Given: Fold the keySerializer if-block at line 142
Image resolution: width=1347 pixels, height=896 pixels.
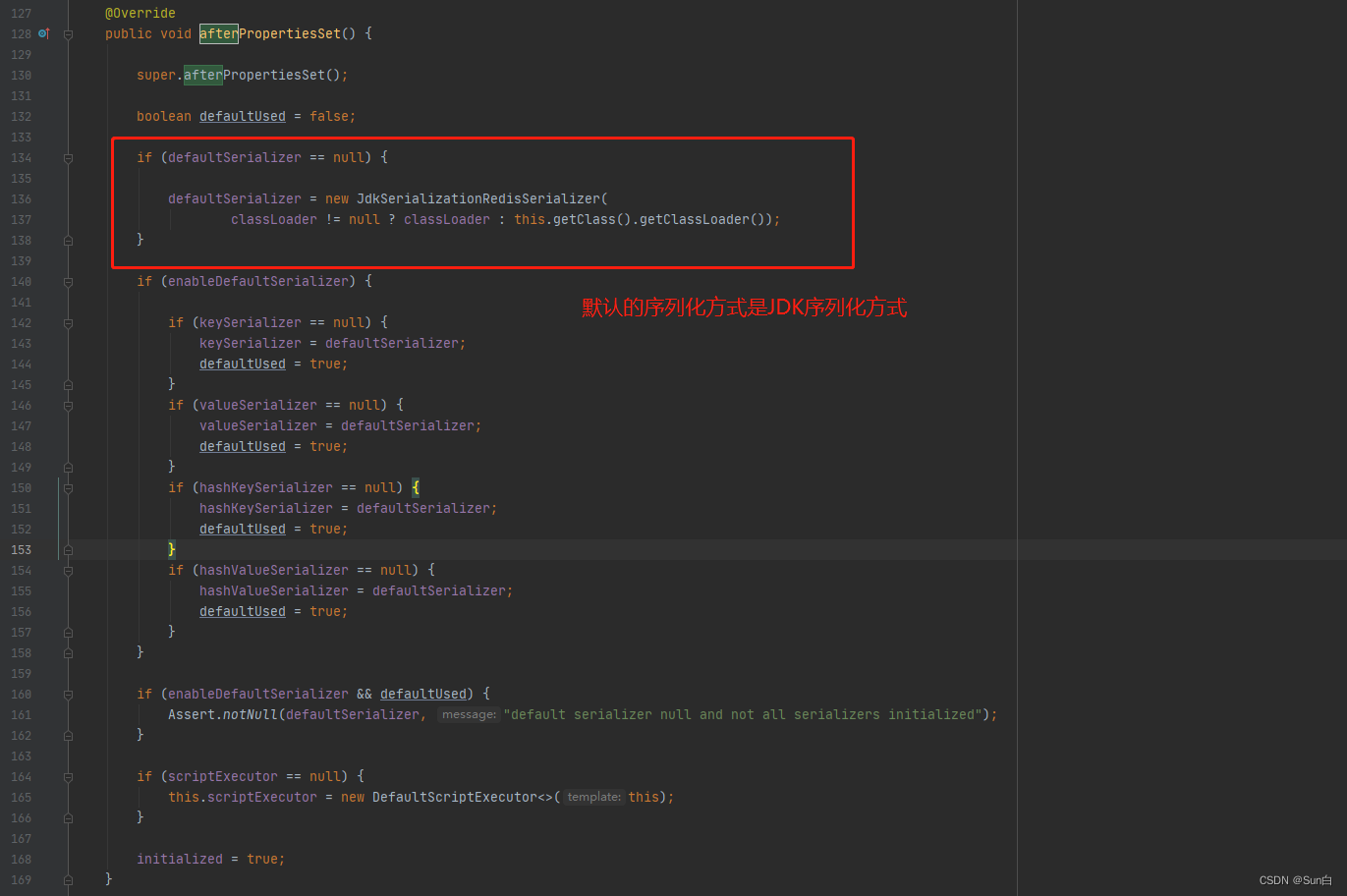Looking at the screenshot, I should coord(68,323).
